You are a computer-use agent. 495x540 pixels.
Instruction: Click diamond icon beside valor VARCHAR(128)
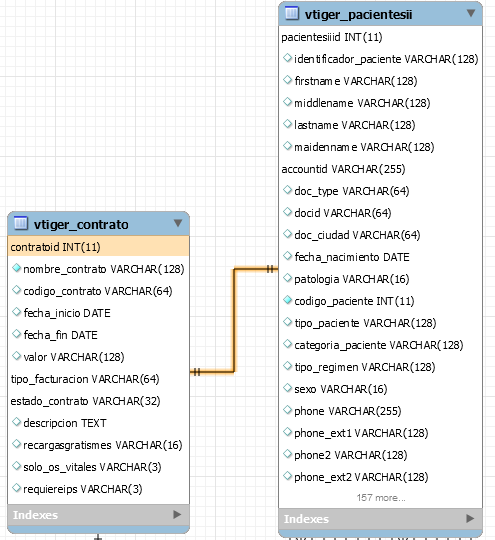[x=16, y=356]
